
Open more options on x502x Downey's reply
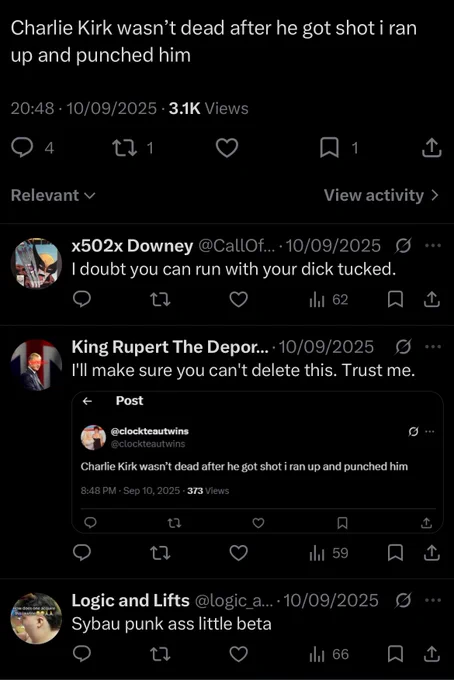click(x=432, y=245)
